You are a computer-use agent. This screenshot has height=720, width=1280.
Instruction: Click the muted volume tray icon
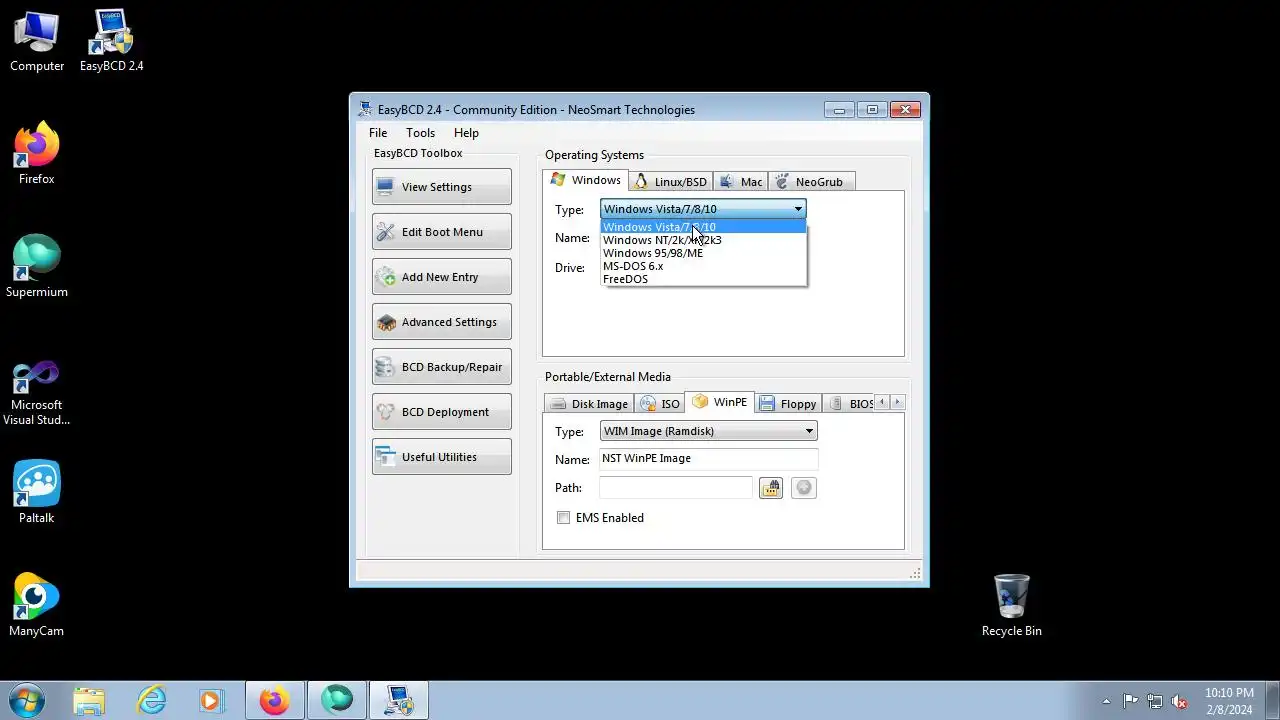click(x=1179, y=701)
